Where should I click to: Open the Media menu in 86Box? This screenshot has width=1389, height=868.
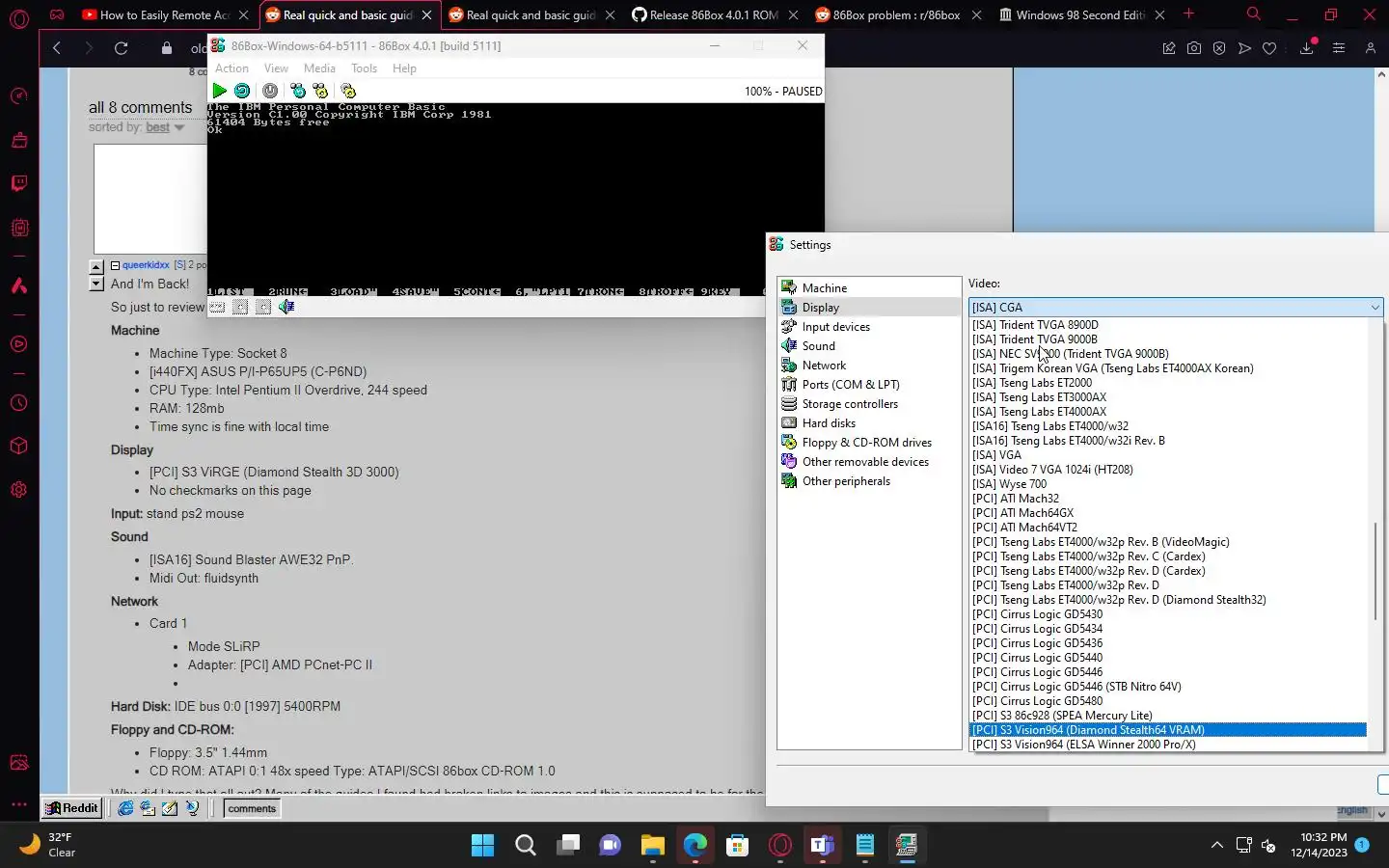coord(319,68)
